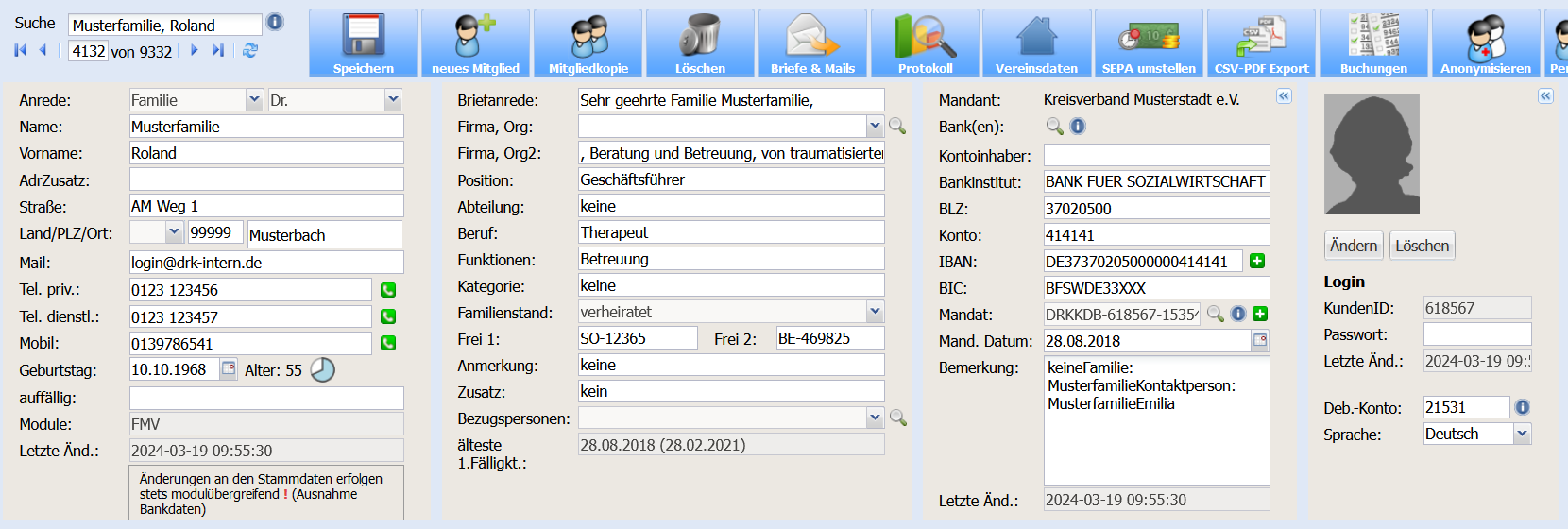Click the PLZ field 99999

[215, 232]
